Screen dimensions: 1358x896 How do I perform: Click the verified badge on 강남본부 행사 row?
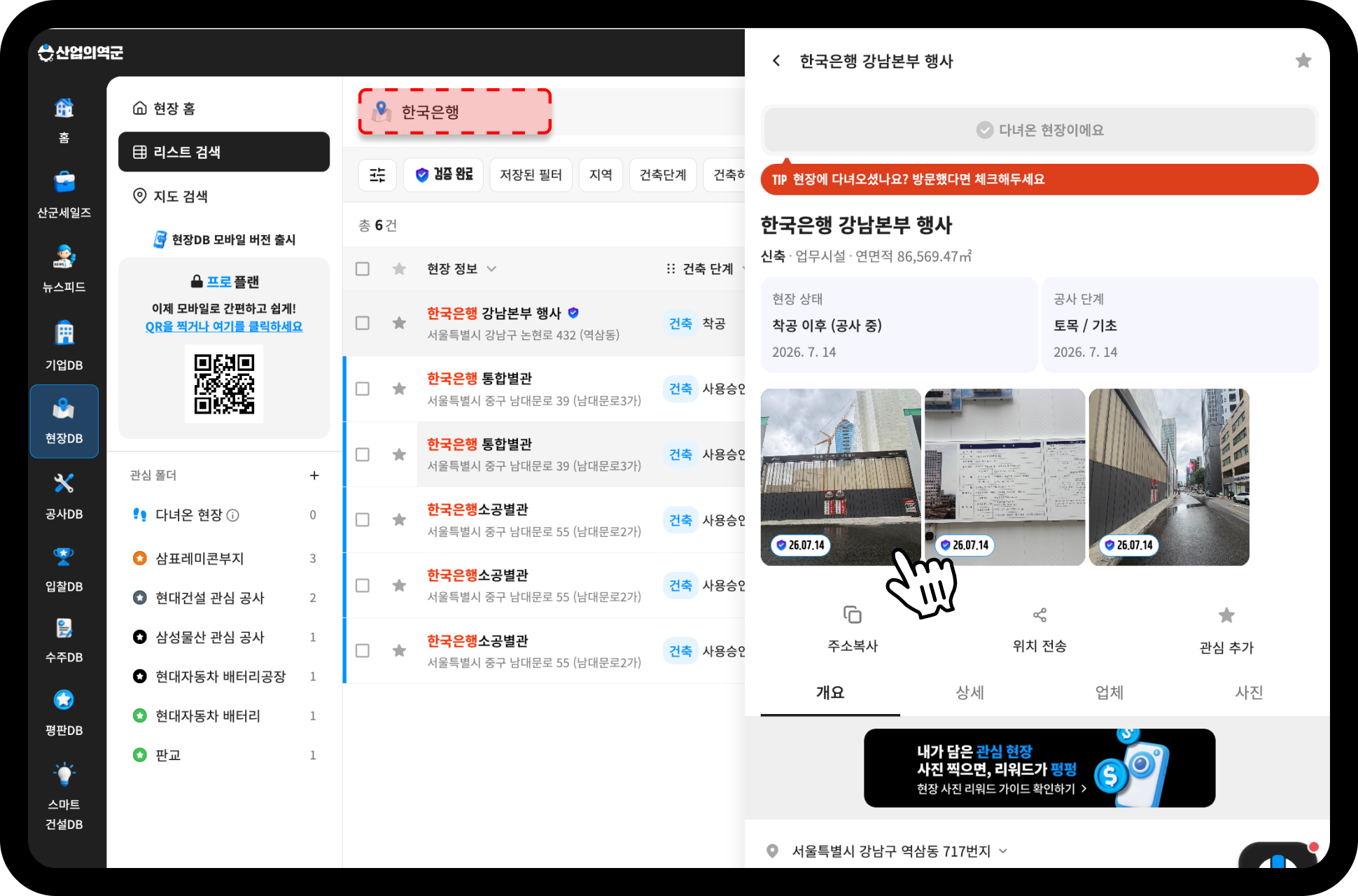[x=573, y=312]
